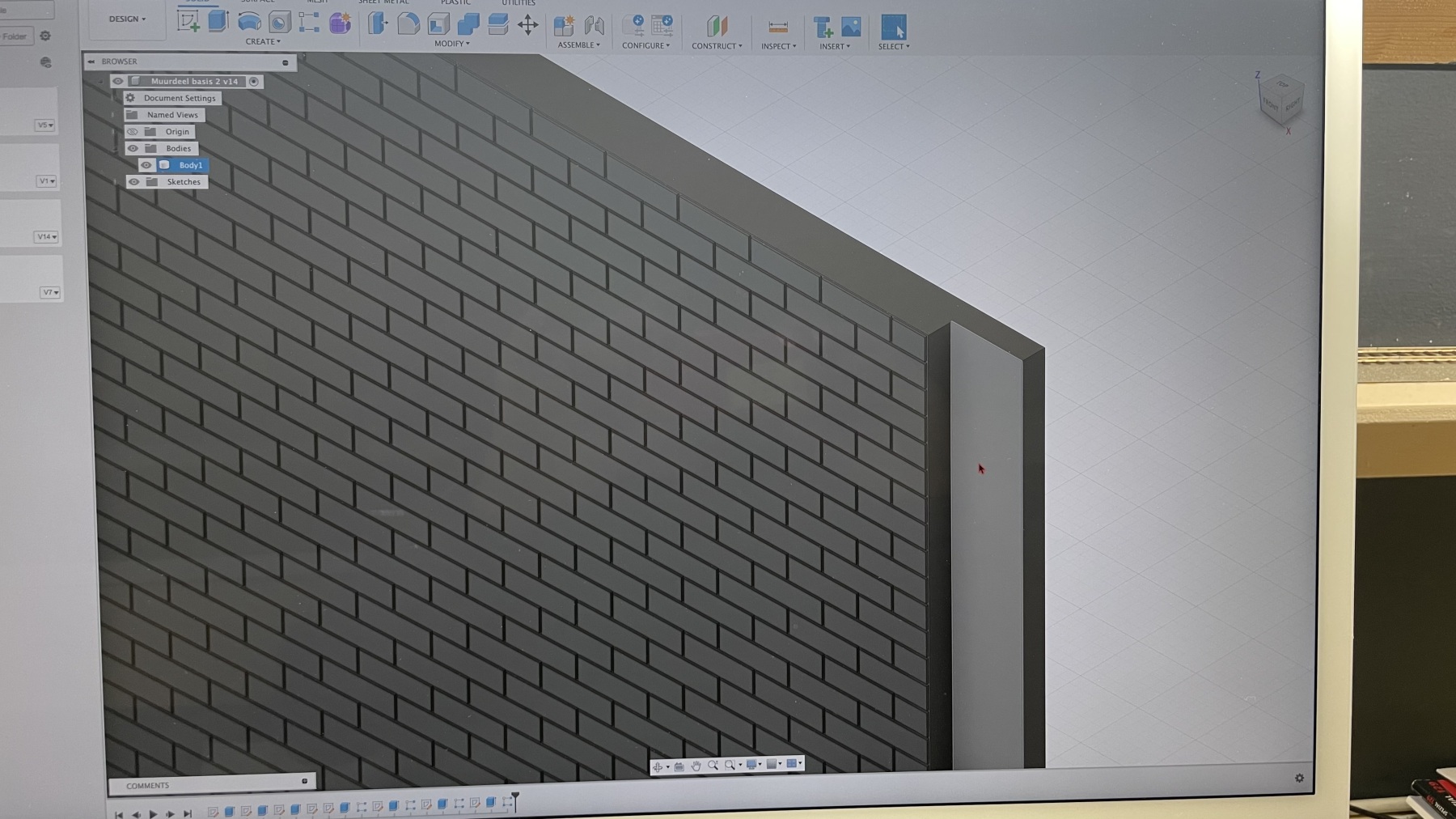
Task: Open the CONFIGURE dropdown menu
Action: pyautogui.click(x=645, y=45)
